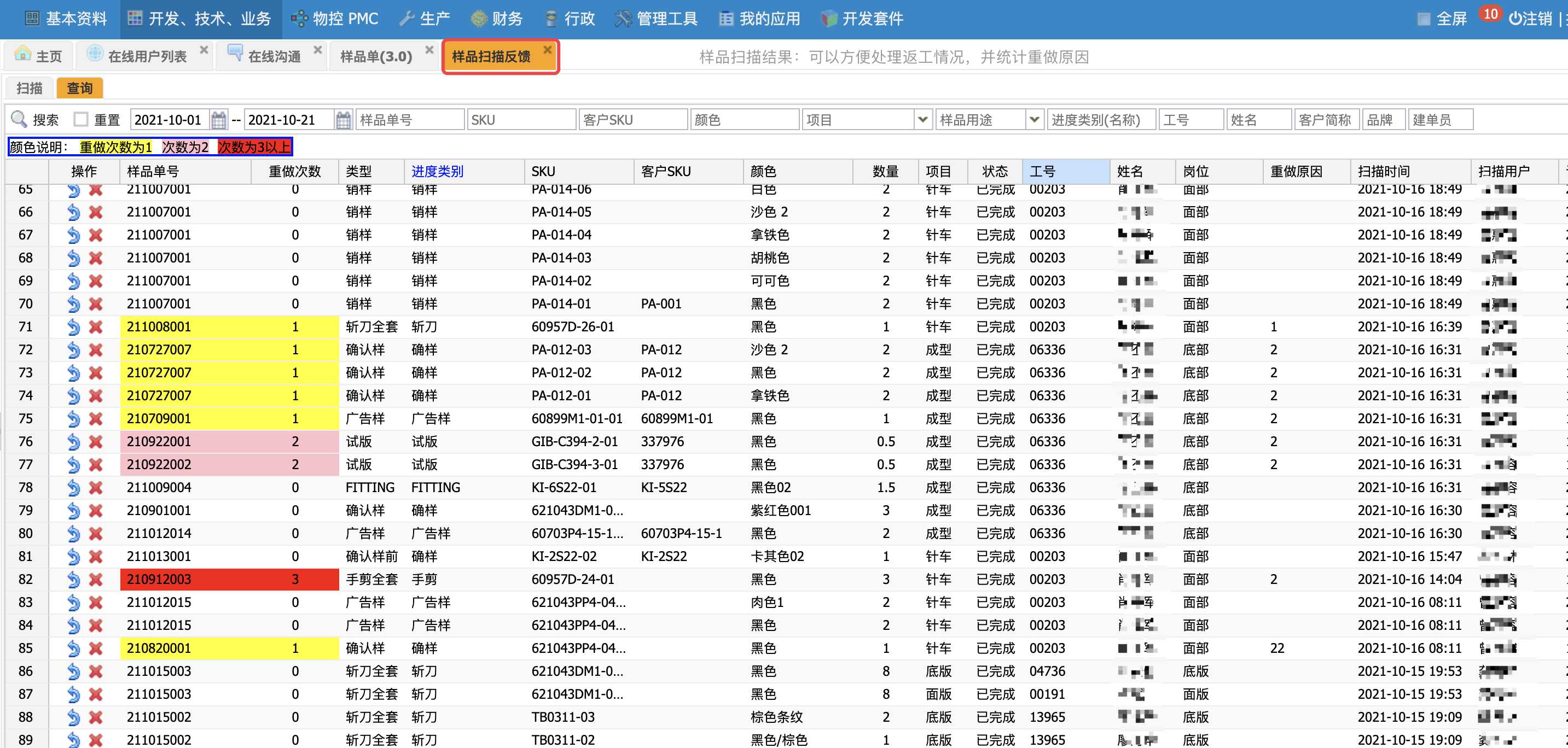
Task: Click the pink 次数为2 legend swatch
Action: (185, 147)
